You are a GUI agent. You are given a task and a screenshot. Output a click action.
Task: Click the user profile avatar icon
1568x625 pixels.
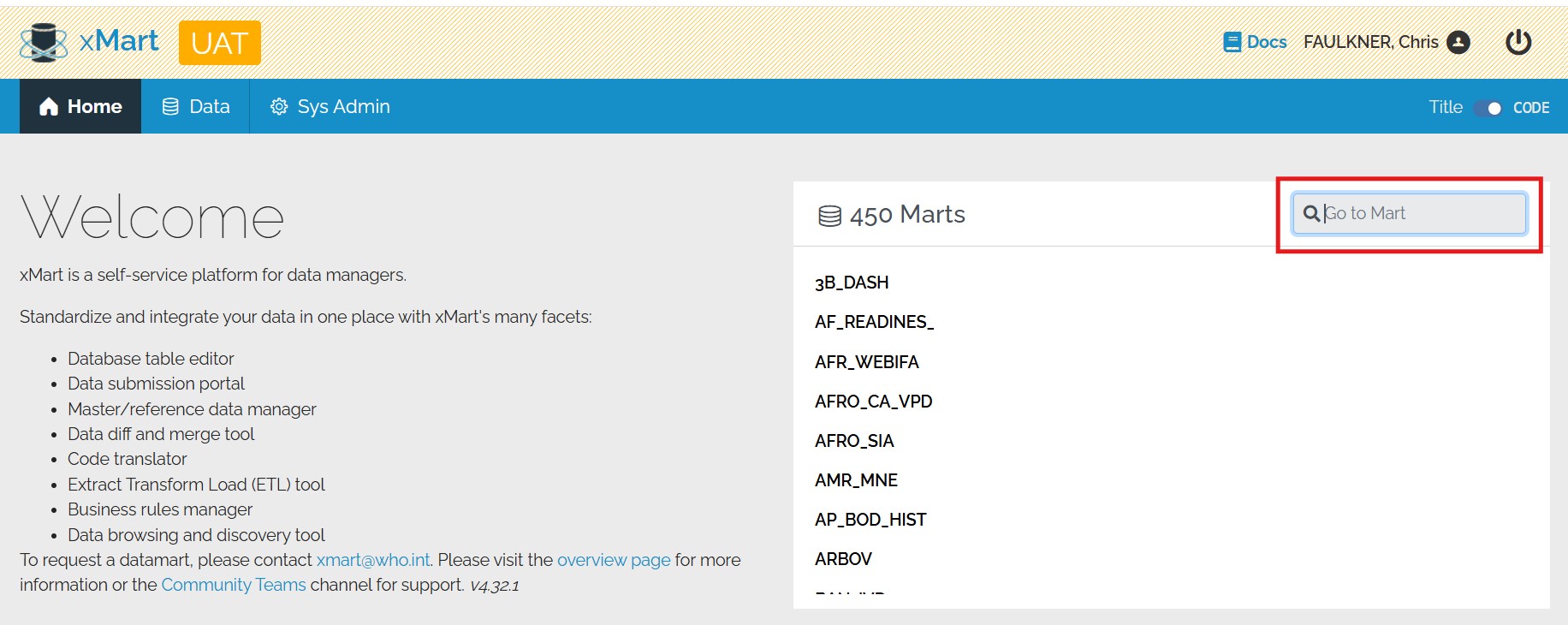[x=1458, y=42]
